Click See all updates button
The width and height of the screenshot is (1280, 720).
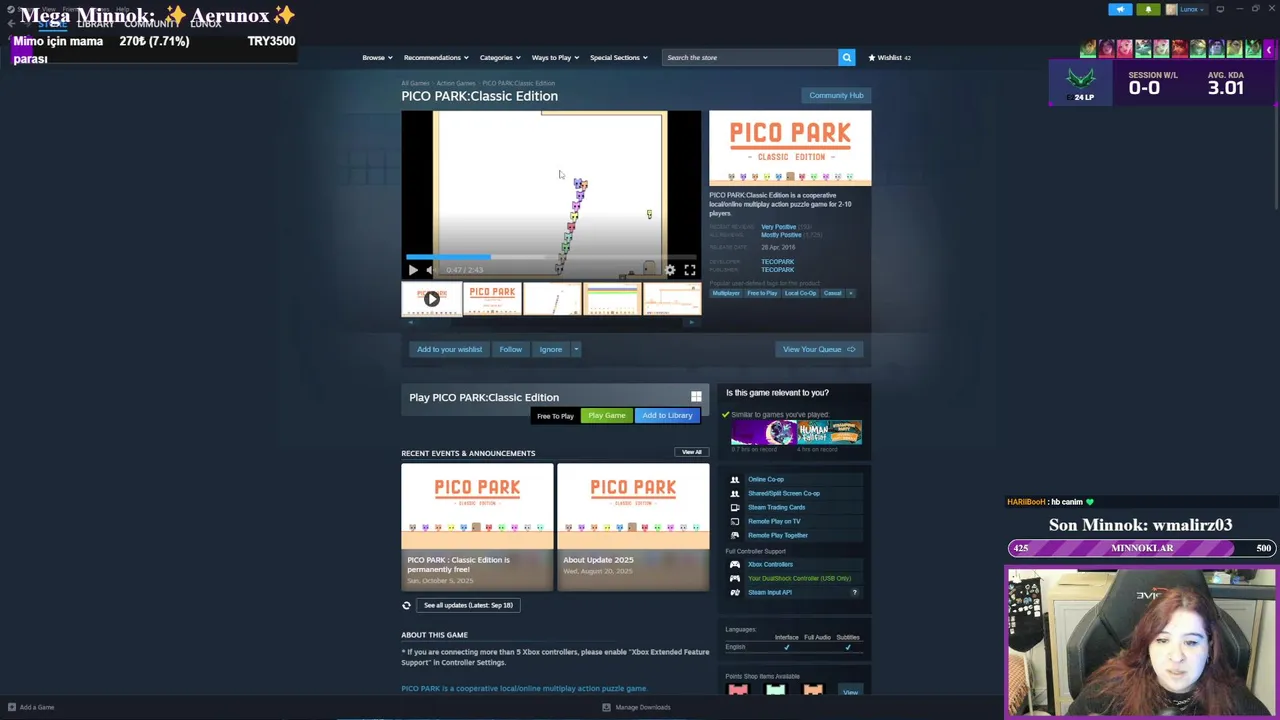468,605
